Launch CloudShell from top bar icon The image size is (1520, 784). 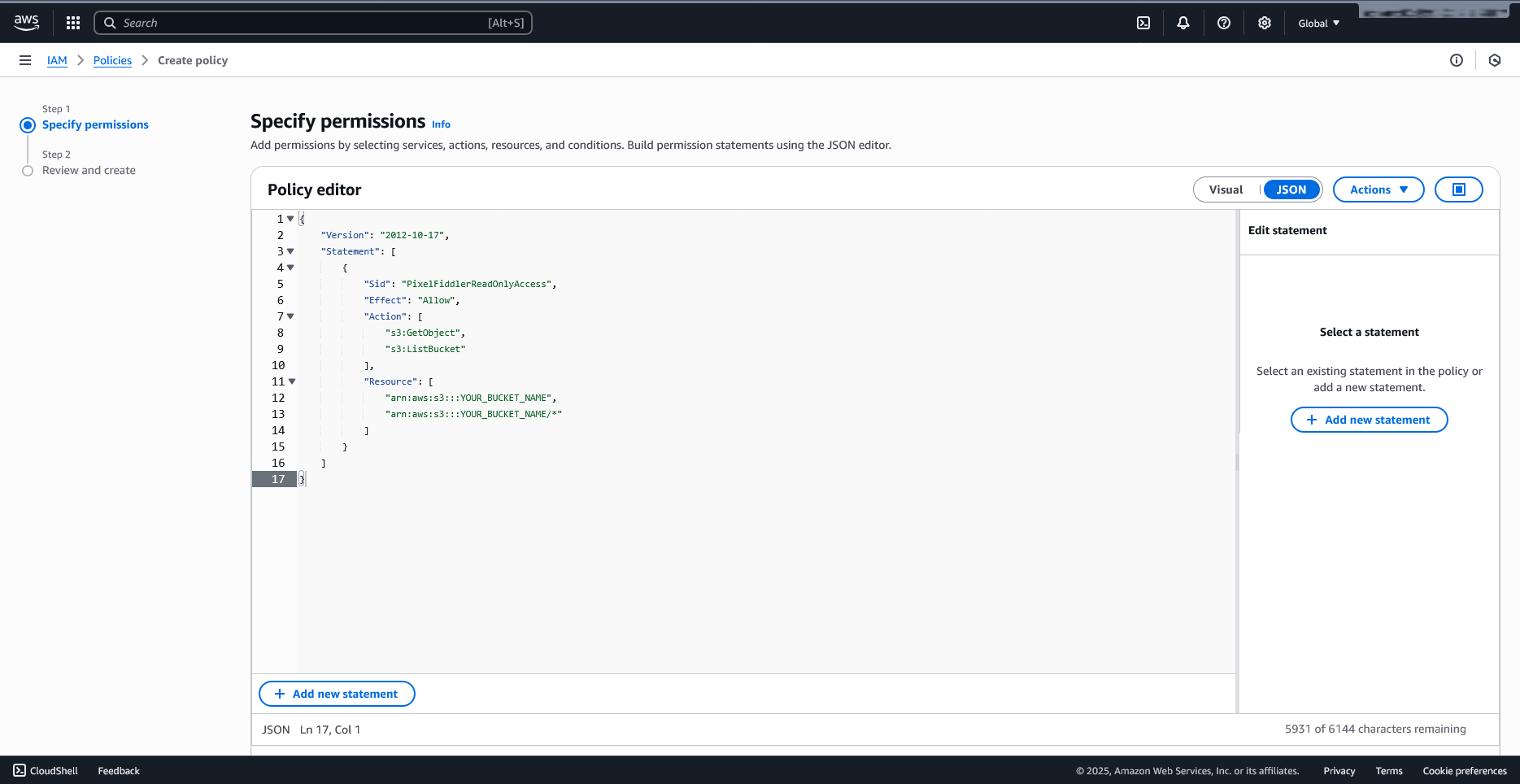pyautogui.click(x=1143, y=23)
